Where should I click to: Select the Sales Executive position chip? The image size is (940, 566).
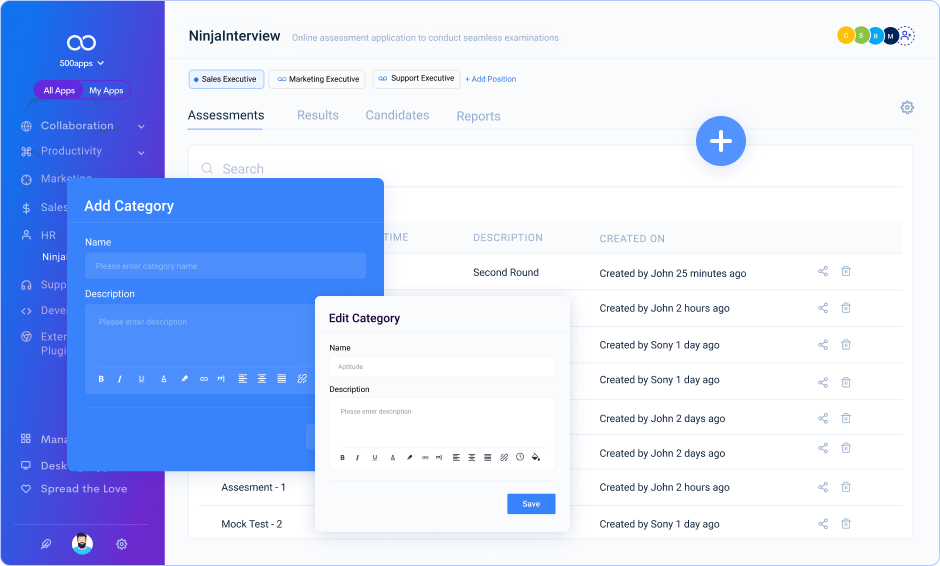(x=226, y=79)
